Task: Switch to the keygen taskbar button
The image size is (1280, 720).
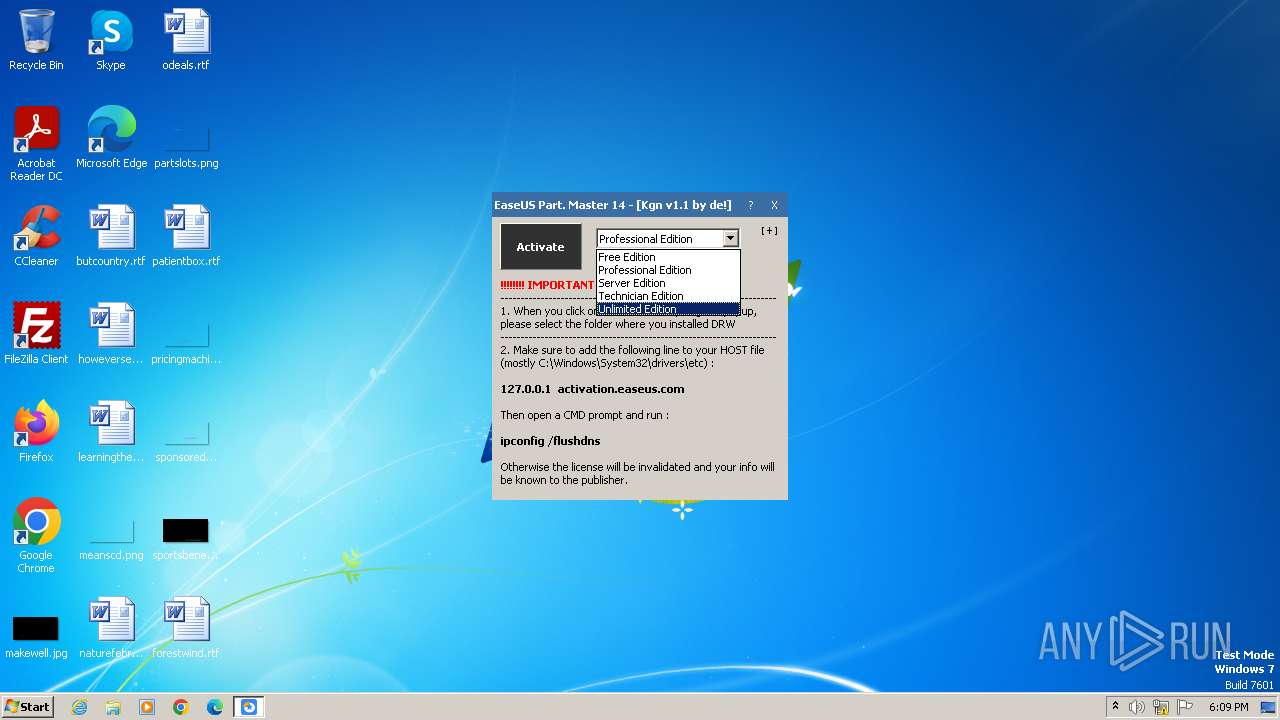Action: [249, 707]
